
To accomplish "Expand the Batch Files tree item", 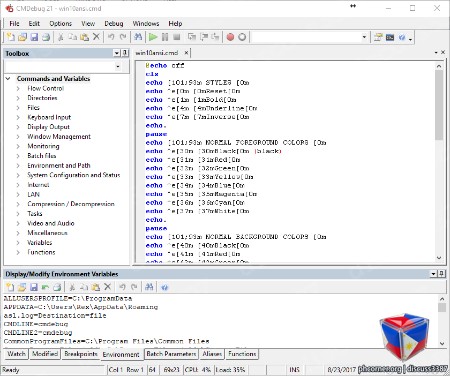I will 18,156.
